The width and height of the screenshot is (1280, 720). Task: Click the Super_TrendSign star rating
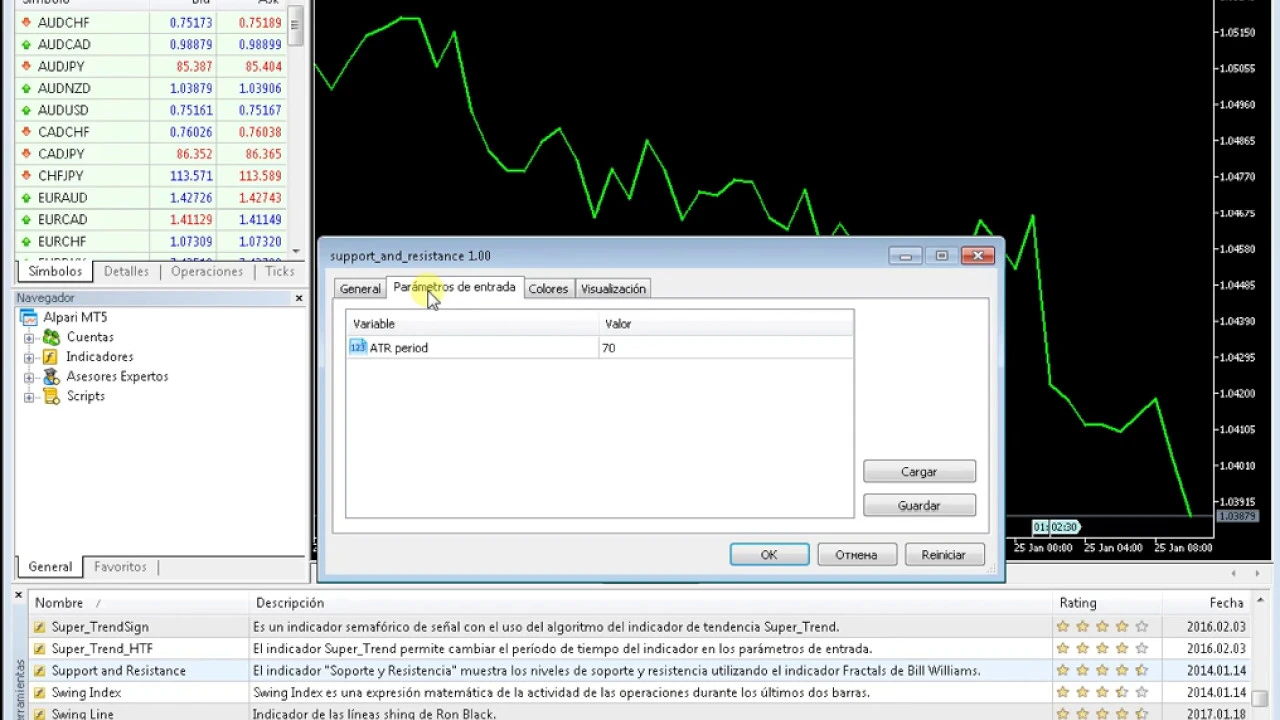[1102, 627]
